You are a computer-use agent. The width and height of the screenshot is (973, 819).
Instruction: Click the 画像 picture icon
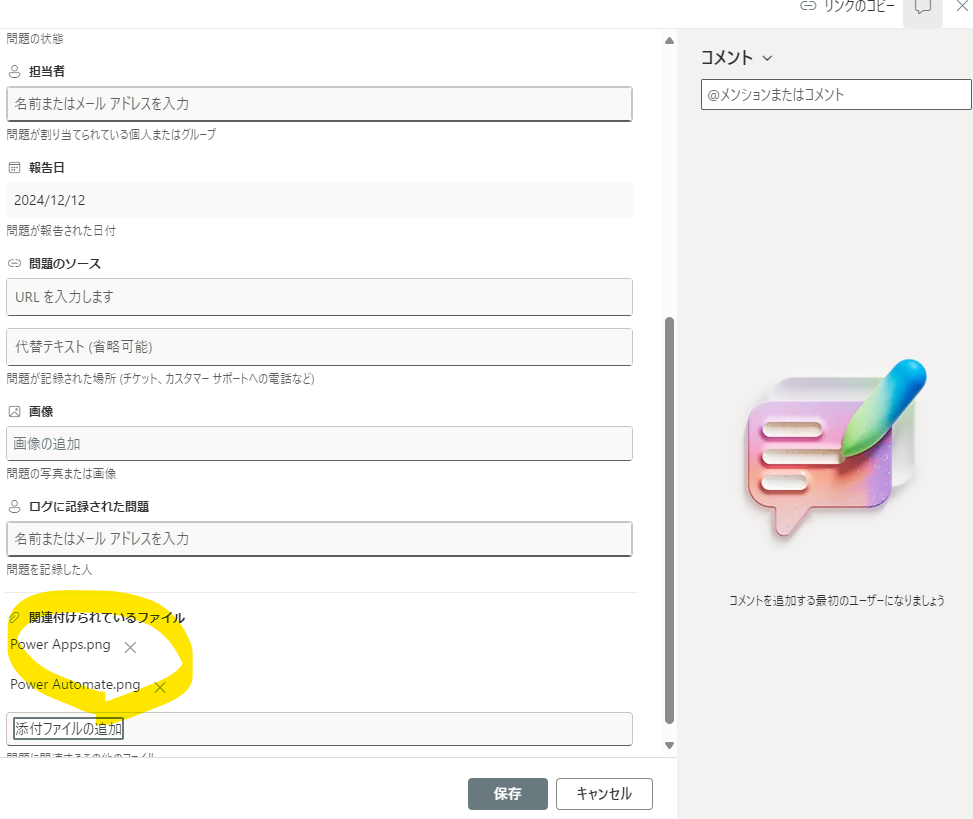click(14, 411)
